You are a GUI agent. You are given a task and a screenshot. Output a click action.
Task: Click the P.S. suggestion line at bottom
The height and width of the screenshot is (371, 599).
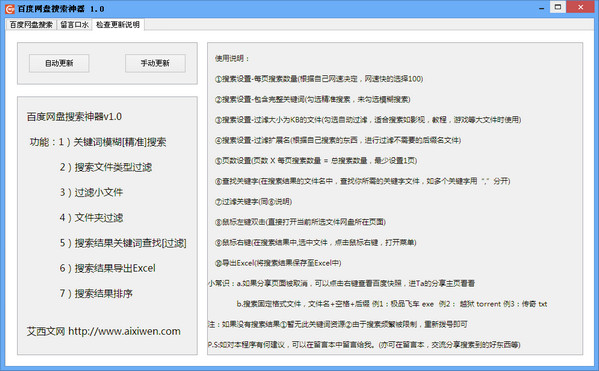point(364,345)
